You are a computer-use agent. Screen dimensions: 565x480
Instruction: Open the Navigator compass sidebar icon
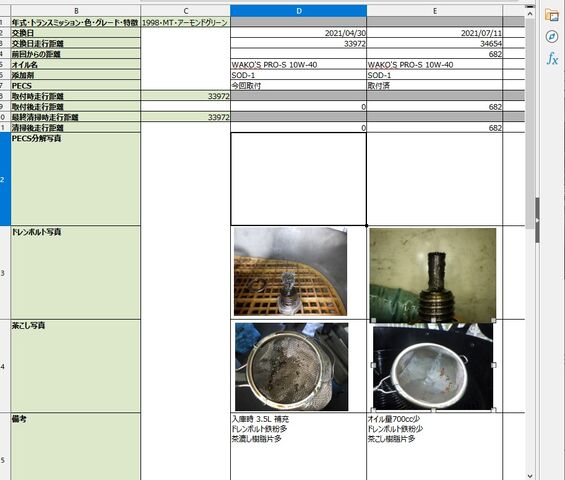(x=552, y=36)
